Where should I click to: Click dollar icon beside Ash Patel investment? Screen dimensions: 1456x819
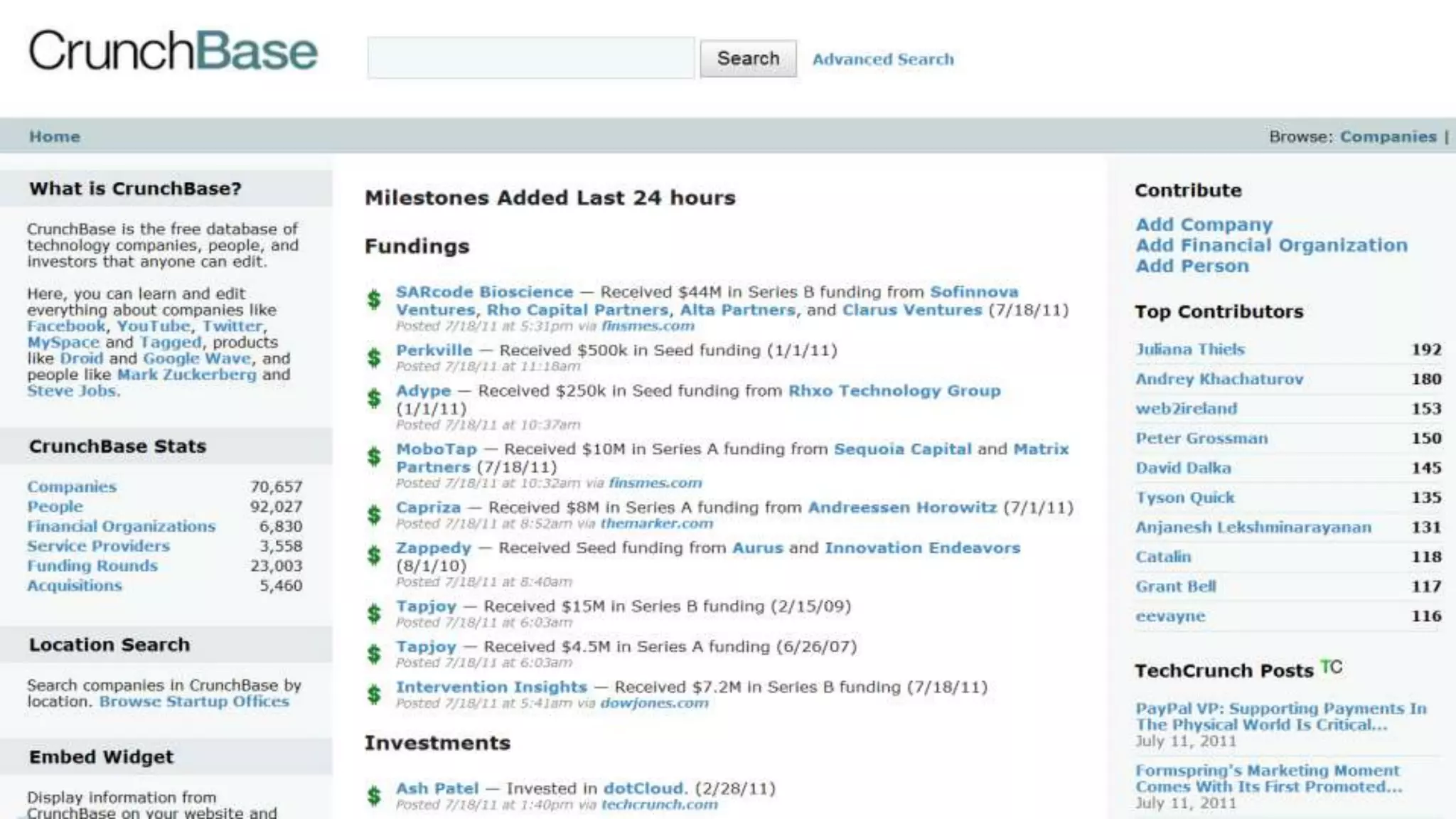click(x=374, y=796)
